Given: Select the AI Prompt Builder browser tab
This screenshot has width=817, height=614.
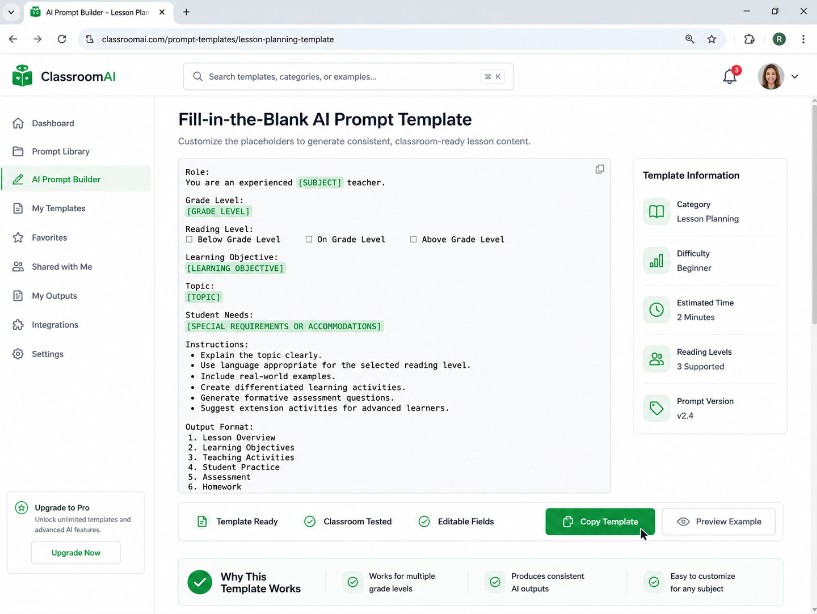Looking at the screenshot, I should coord(97,12).
